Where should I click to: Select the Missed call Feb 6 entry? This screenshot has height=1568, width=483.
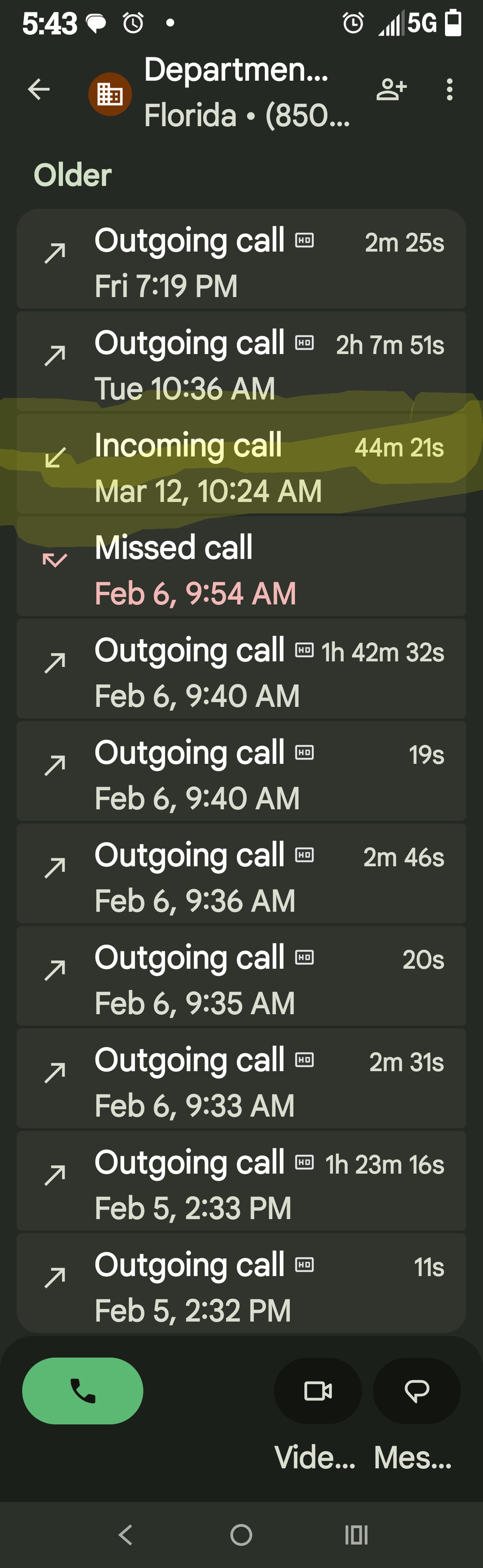[x=241, y=568]
